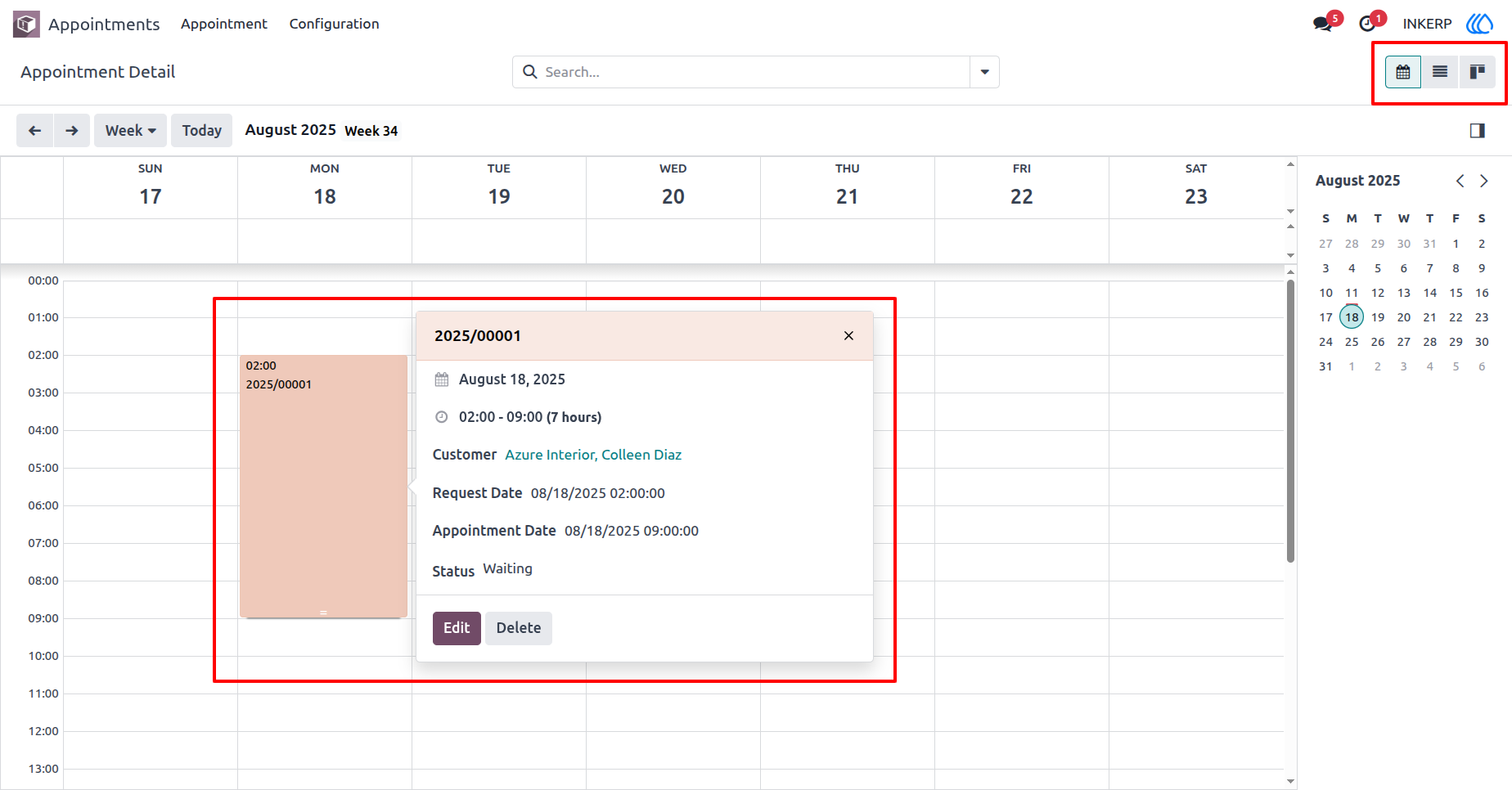Viewport: 1512px width, 790px height.
Task: Open customer Azure Interior, Colleen Diaz
Action: pyautogui.click(x=593, y=455)
